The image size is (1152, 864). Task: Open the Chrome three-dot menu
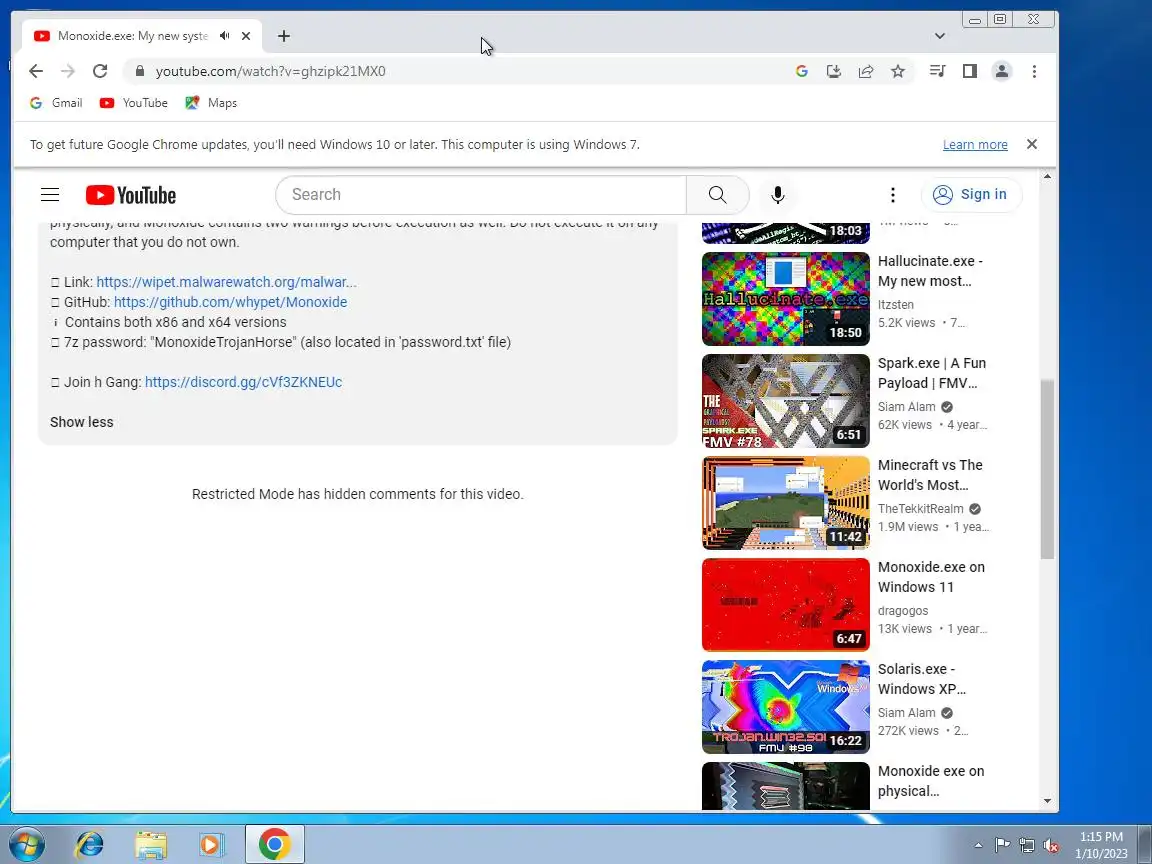[x=1034, y=71]
